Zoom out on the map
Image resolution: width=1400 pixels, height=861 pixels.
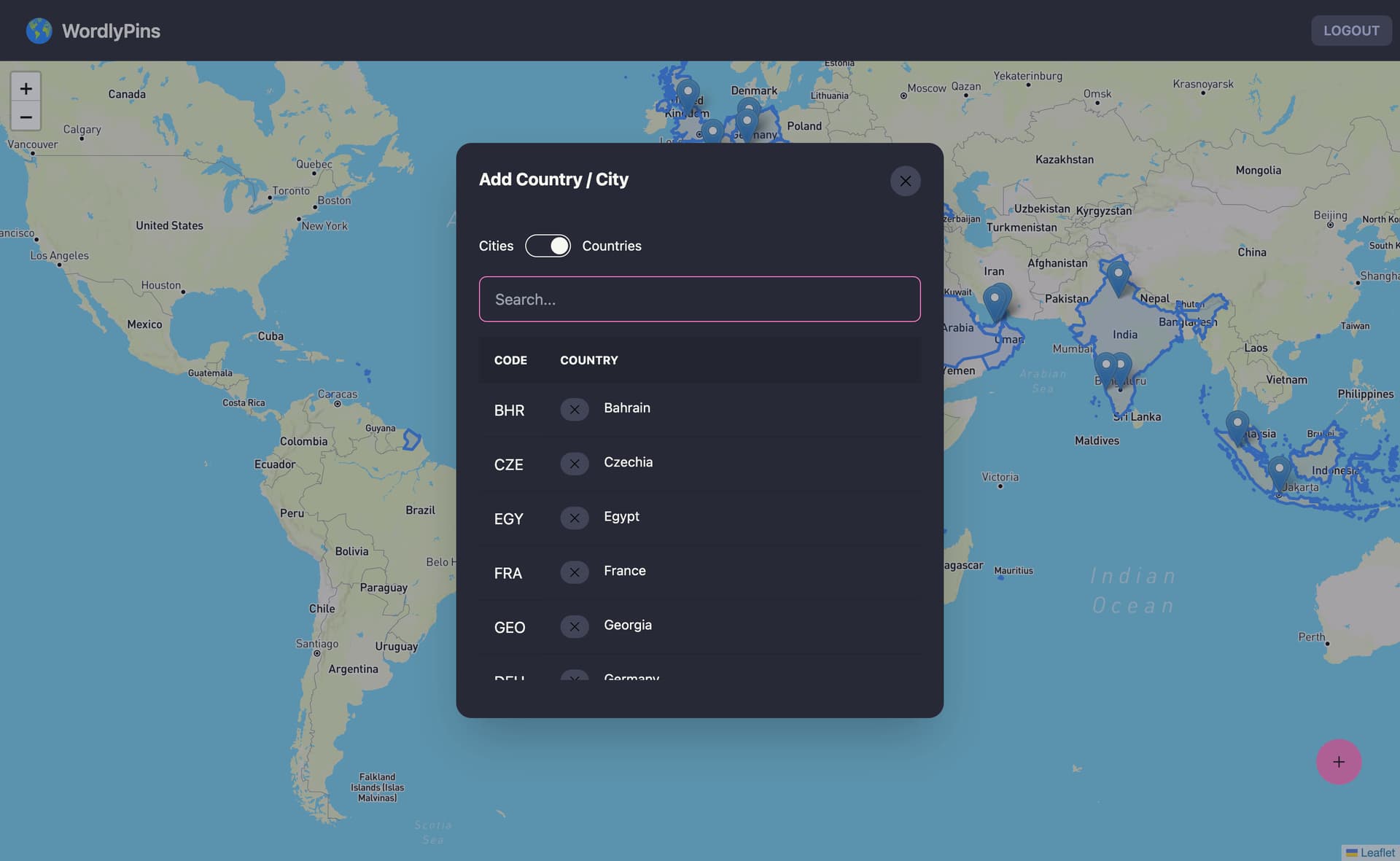(26, 117)
